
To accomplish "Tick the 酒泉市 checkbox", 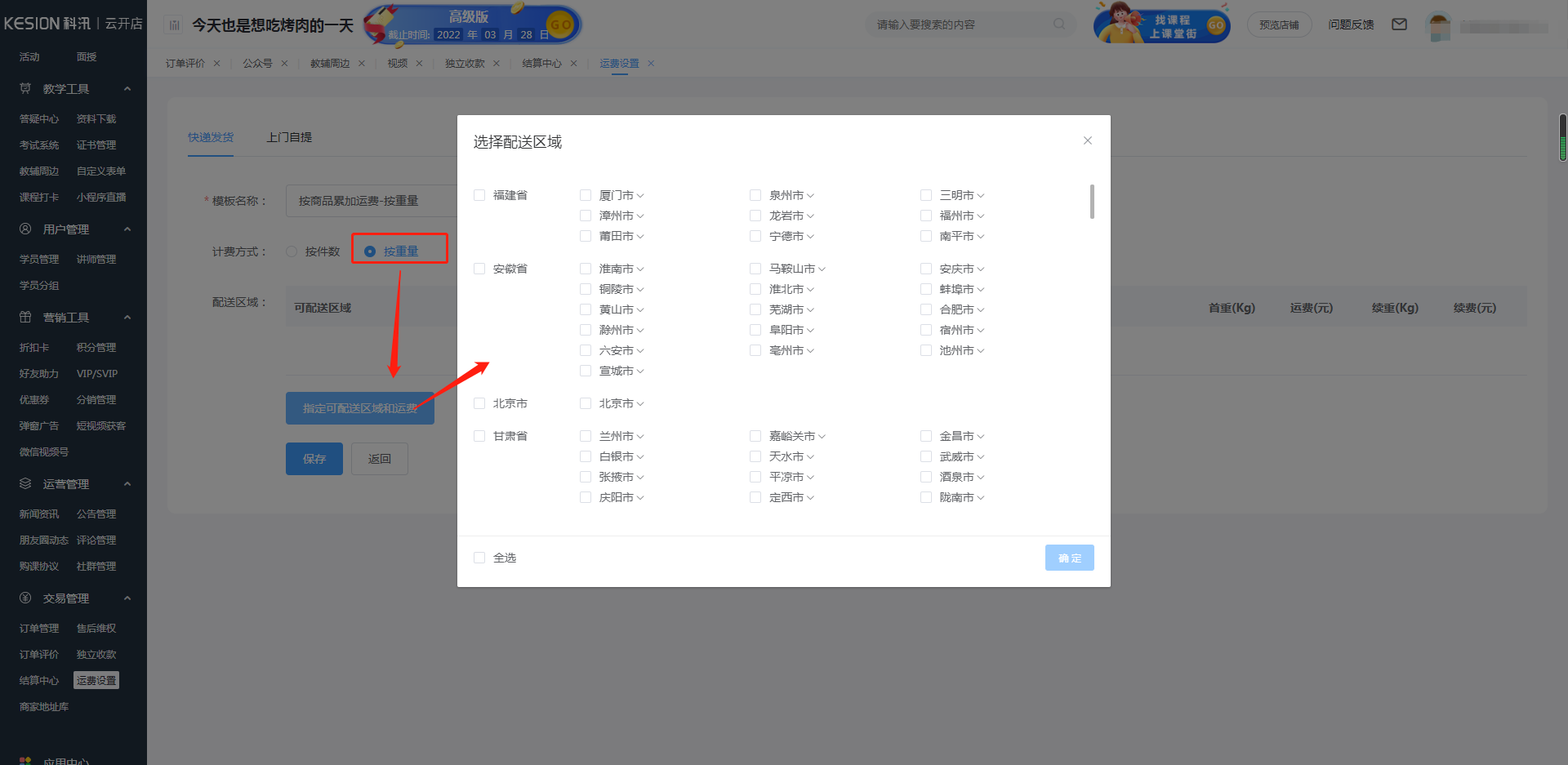I will (x=926, y=477).
